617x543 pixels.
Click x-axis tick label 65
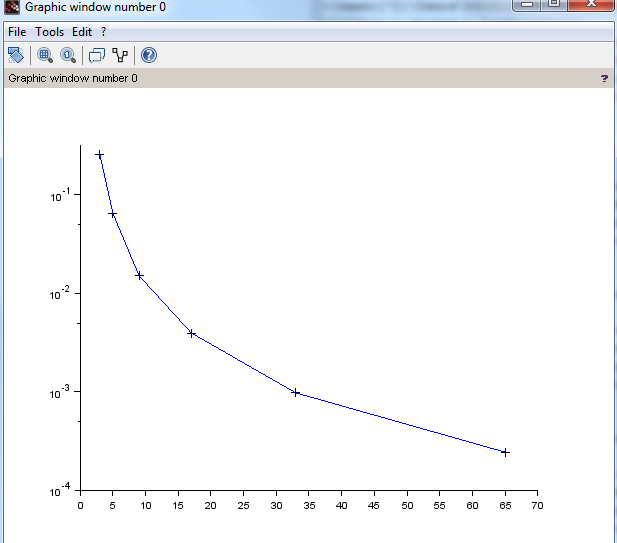[505, 506]
